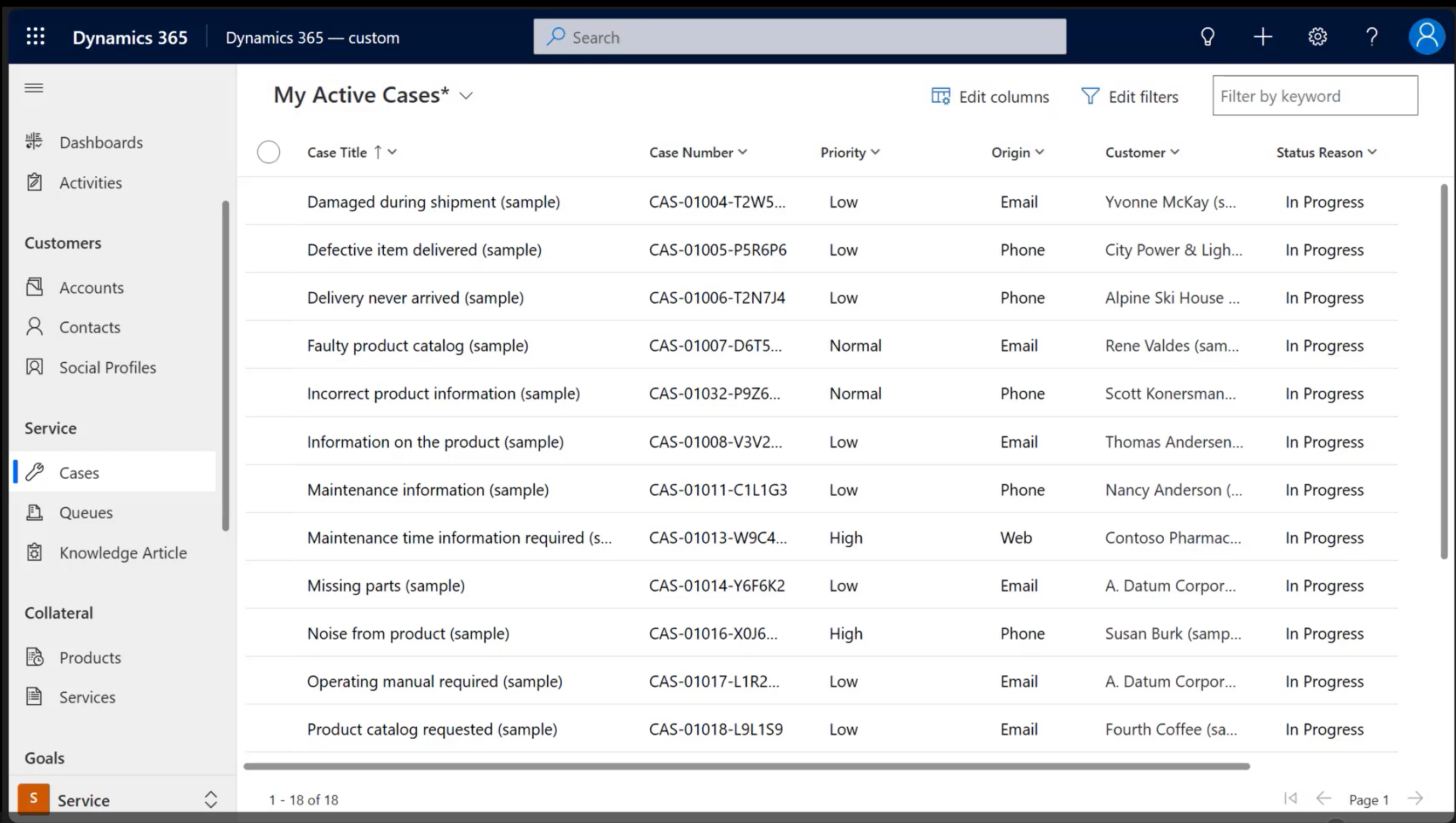Click the Edit filters icon
The height and width of the screenshot is (823, 1456).
pos(1091,95)
